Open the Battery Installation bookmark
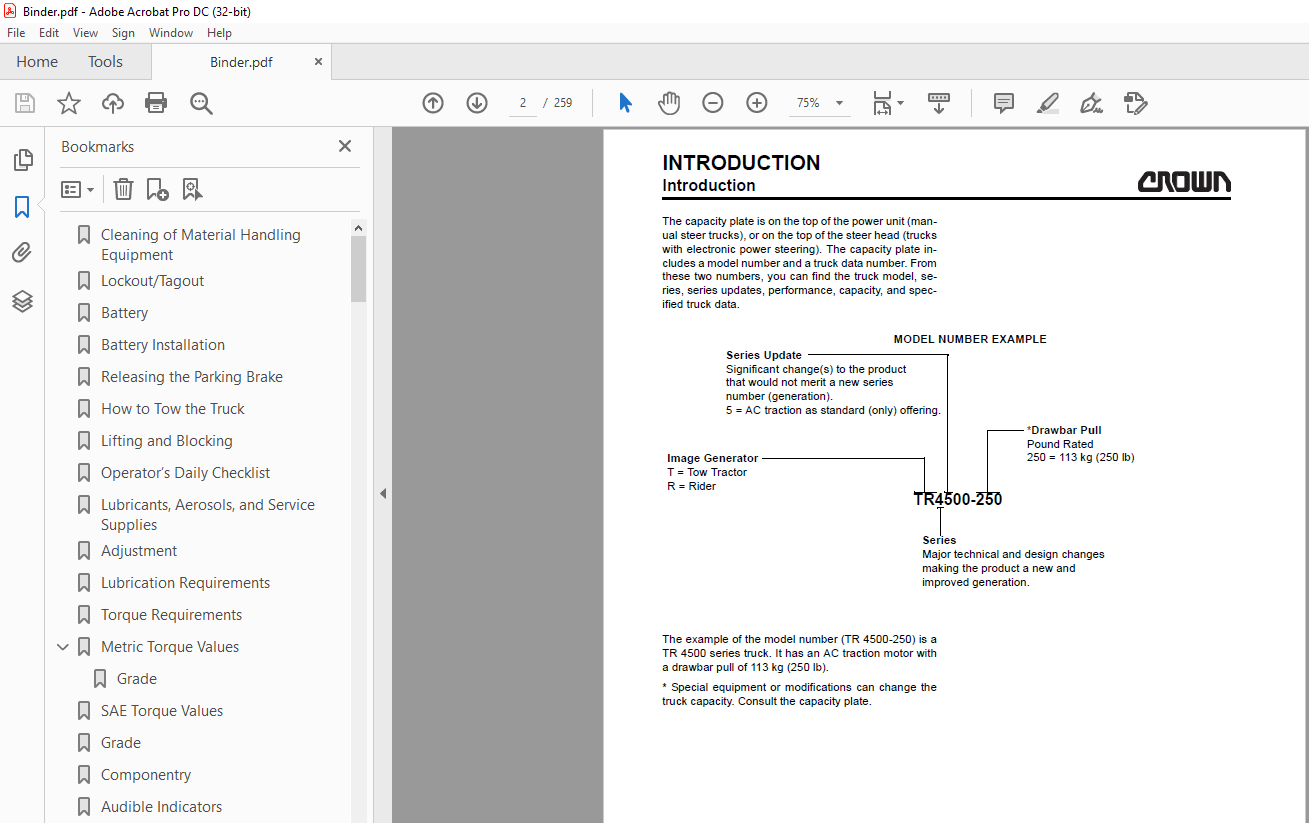 pyautogui.click(x=162, y=345)
